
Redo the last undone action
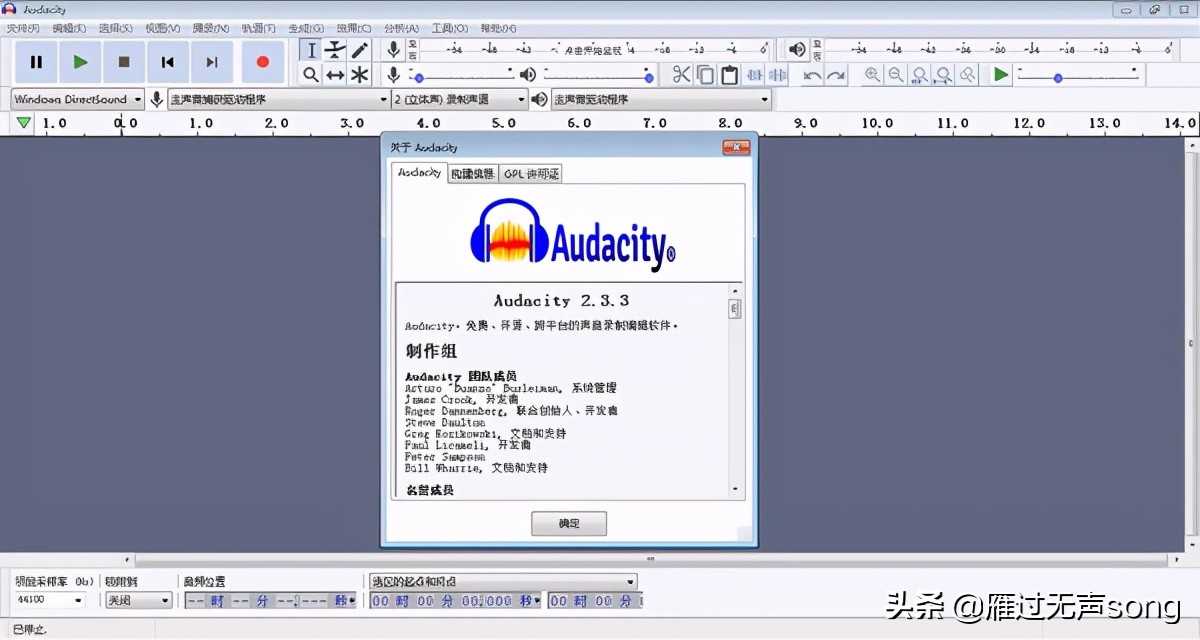[x=836, y=75]
